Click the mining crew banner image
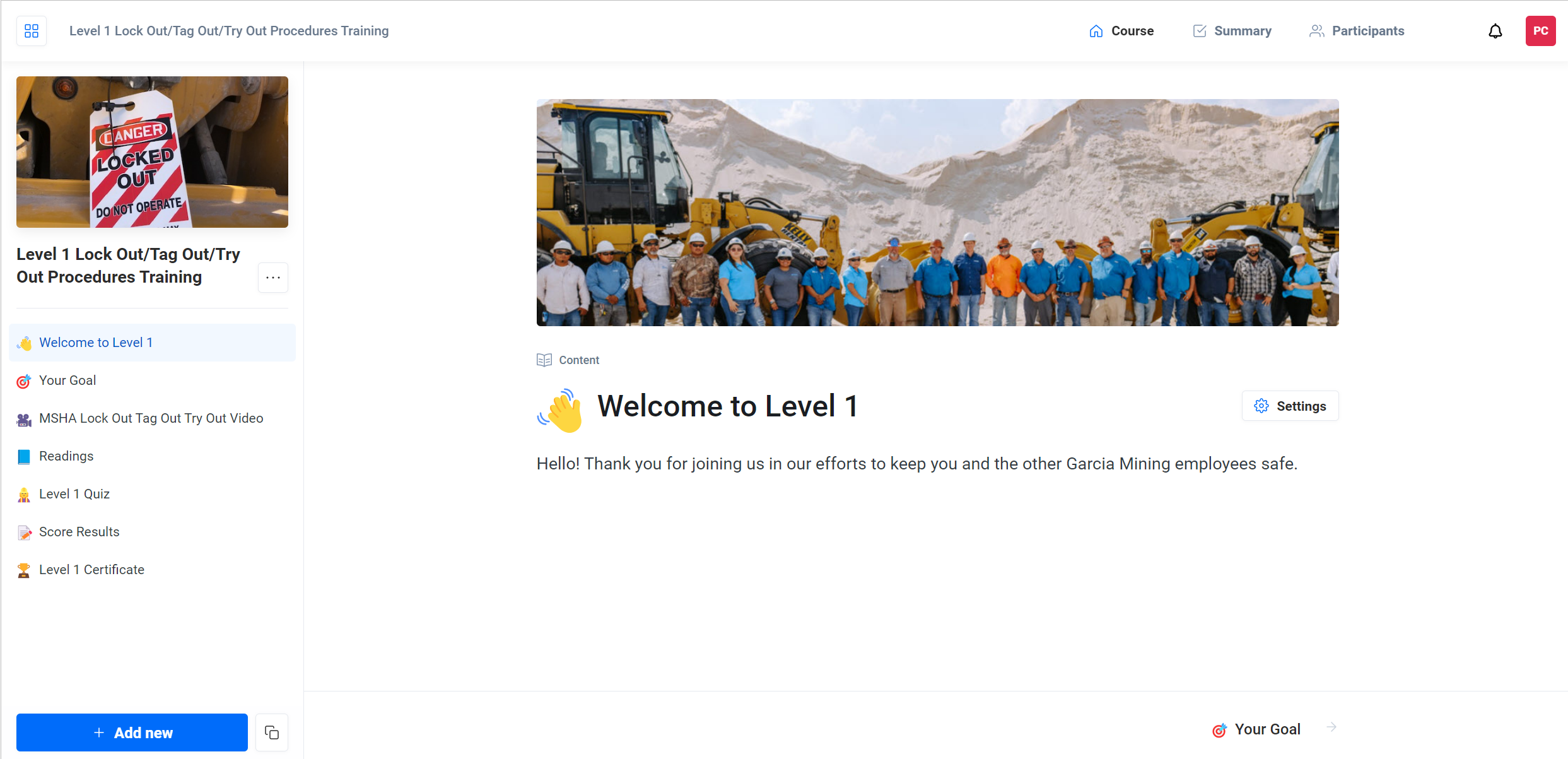The image size is (1568, 759). (x=937, y=213)
